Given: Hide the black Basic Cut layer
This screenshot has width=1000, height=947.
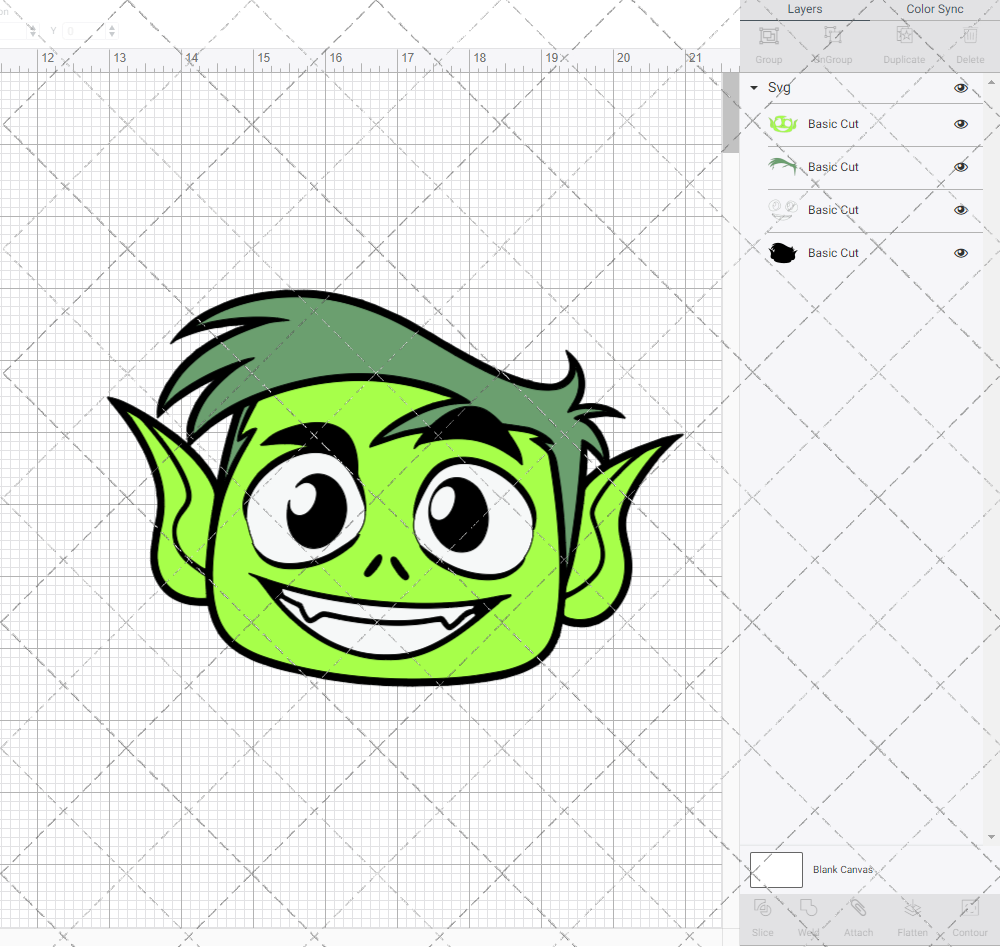Looking at the screenshot, I should [960, 253].
